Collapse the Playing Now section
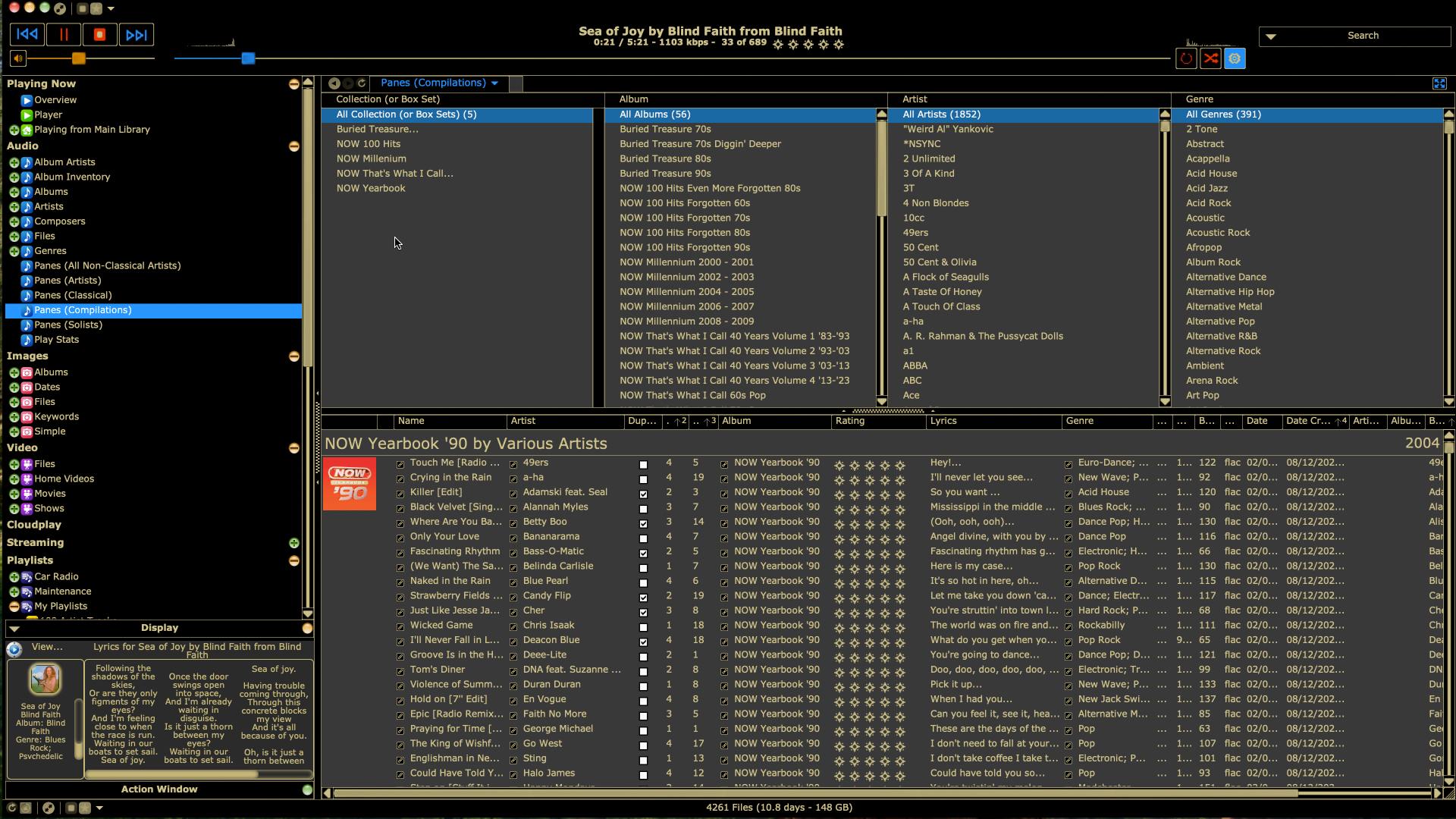This screenshot has height=819, width=1456. (x=293, y=84)
